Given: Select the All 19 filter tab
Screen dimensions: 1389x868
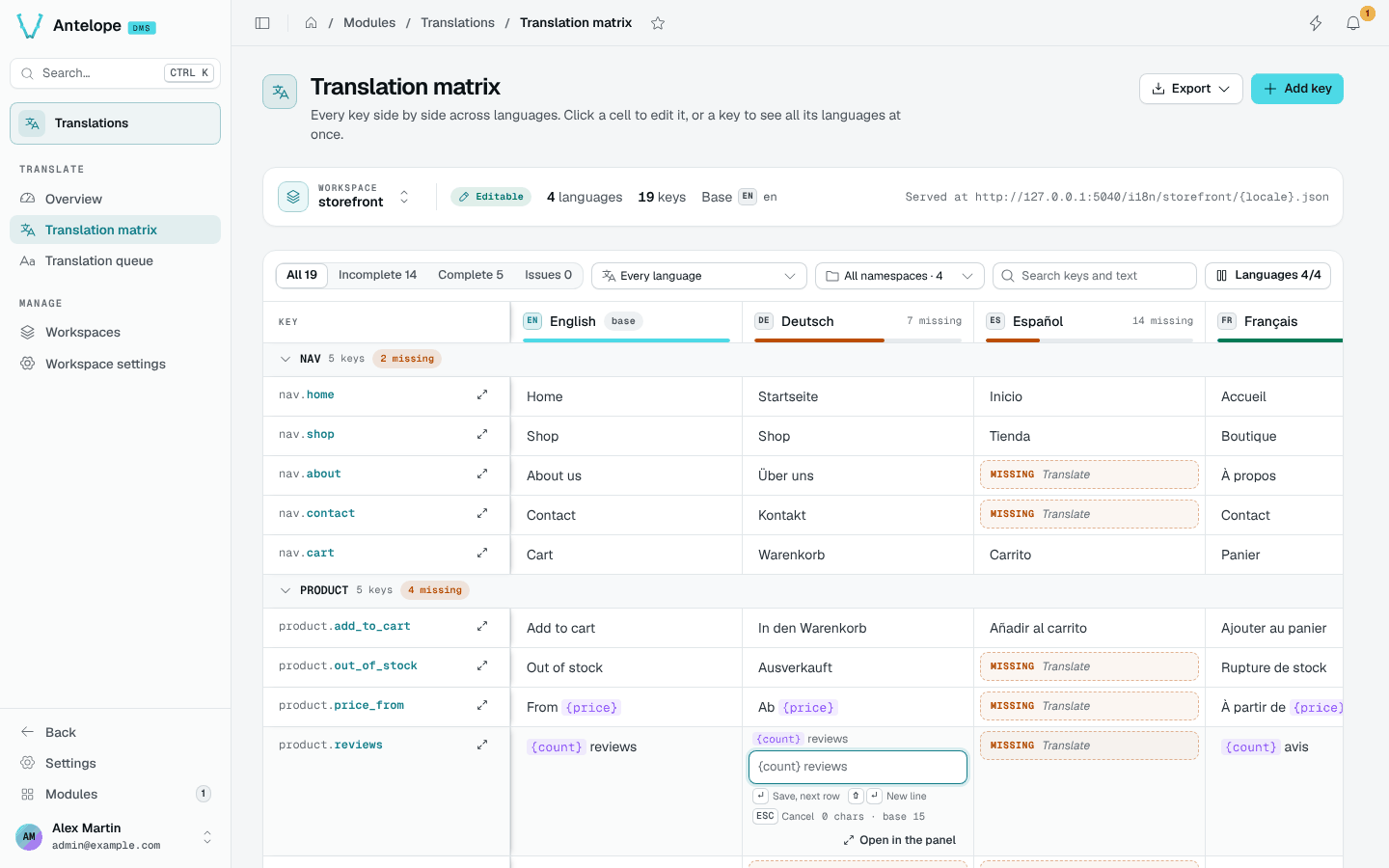Looking at the screenshot, I should (302, 275).
